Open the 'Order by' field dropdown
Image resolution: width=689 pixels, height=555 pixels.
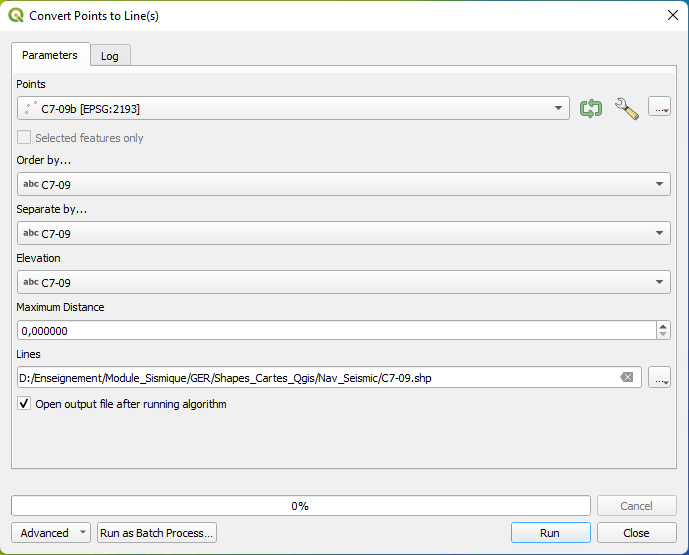(660, 185)
